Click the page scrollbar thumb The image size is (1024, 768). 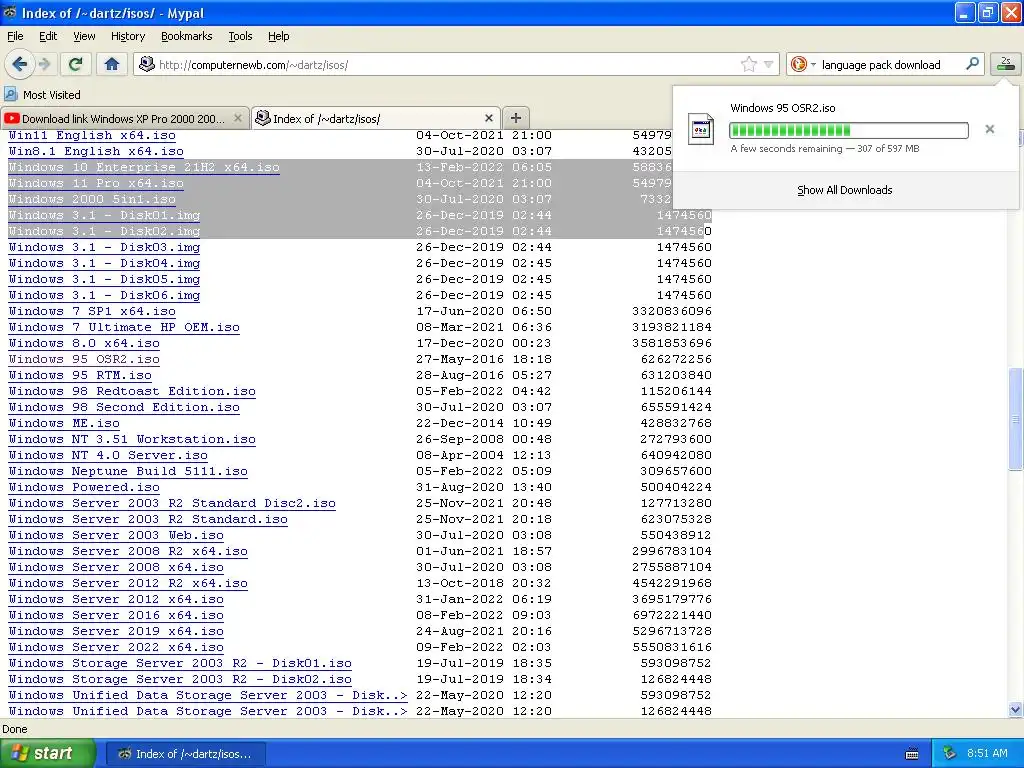click(x=1015, y=419)
